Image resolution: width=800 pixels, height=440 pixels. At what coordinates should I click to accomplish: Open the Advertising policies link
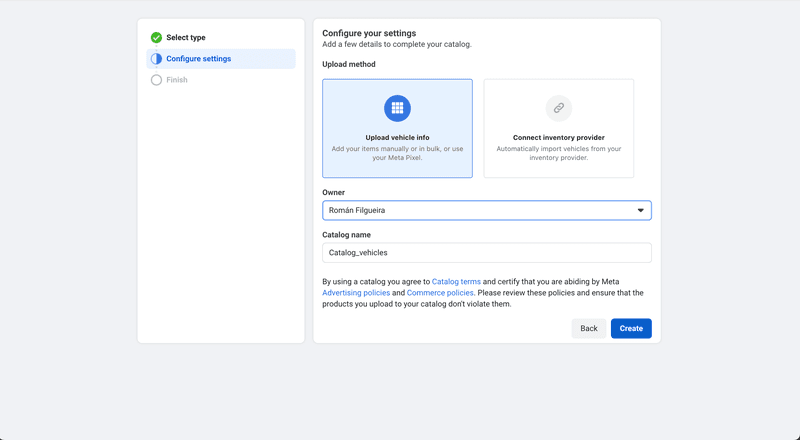pos(356,292)
